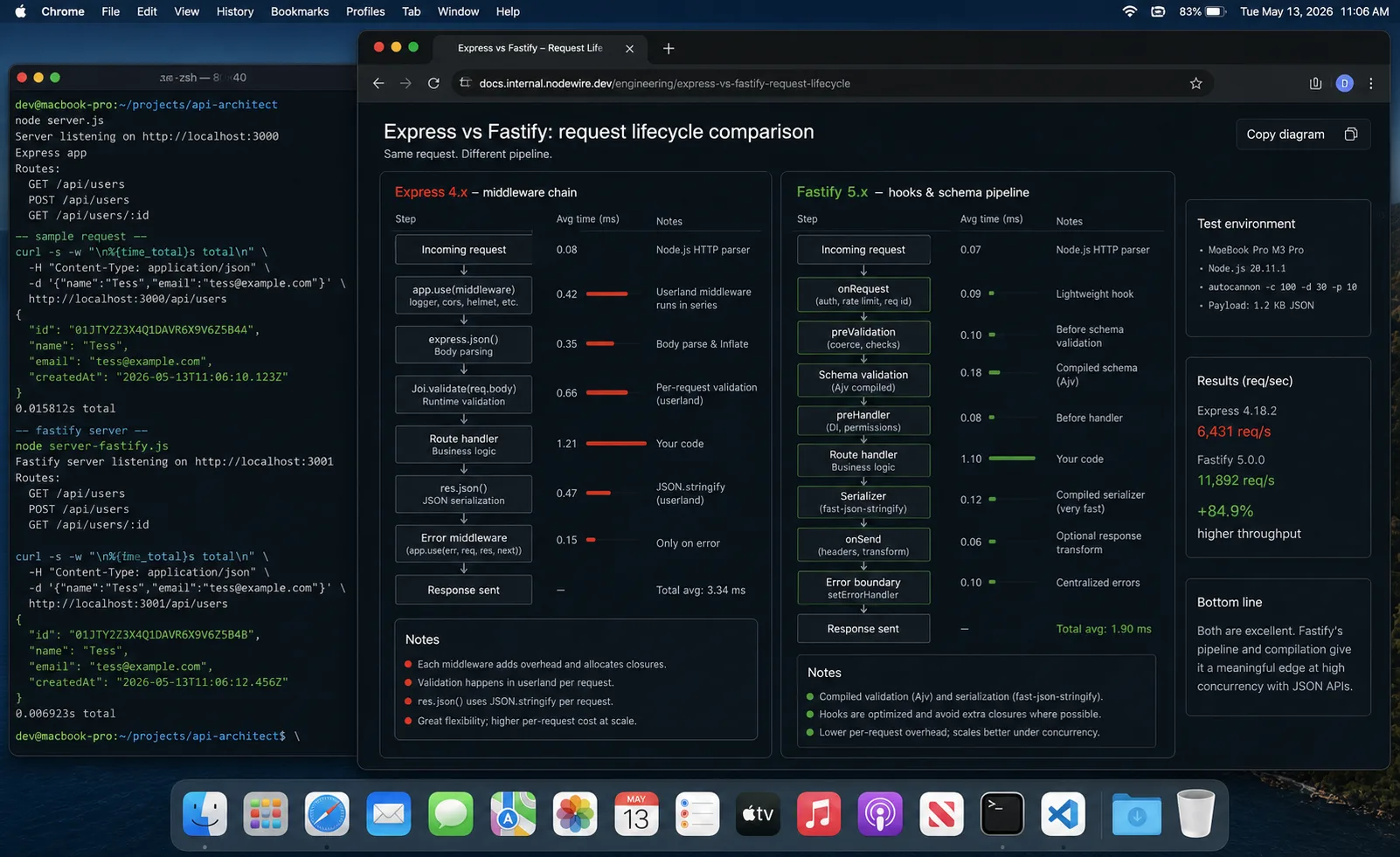
Task: Bookmark this page with the star icon
Action: [x=1196, y=83]
